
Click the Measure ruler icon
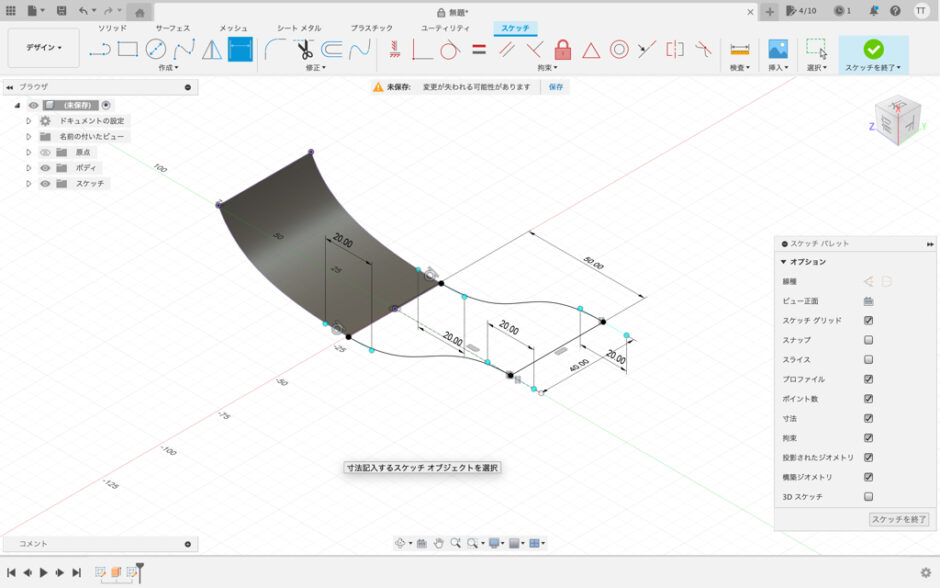740,49
